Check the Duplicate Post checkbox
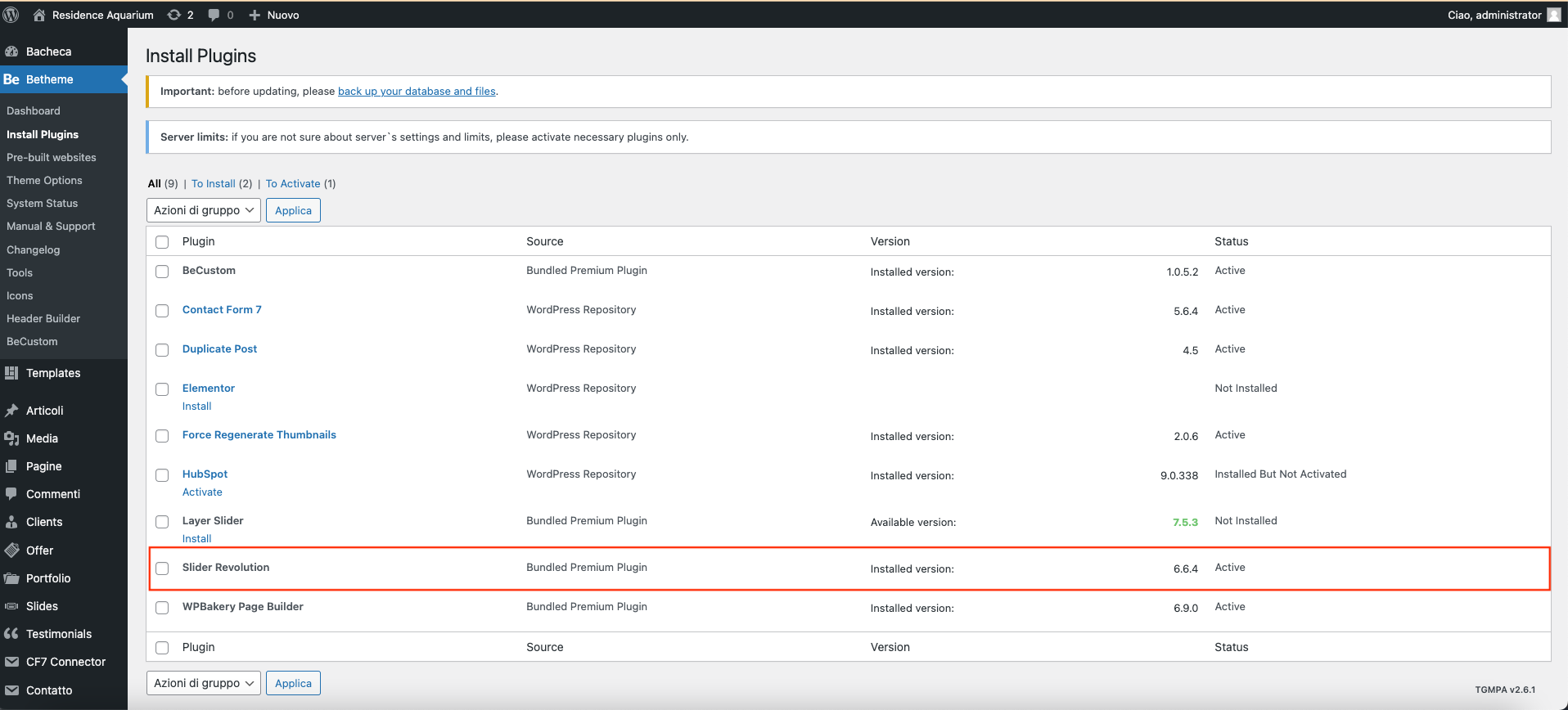The image size is (1568, 710). (162, 350)
